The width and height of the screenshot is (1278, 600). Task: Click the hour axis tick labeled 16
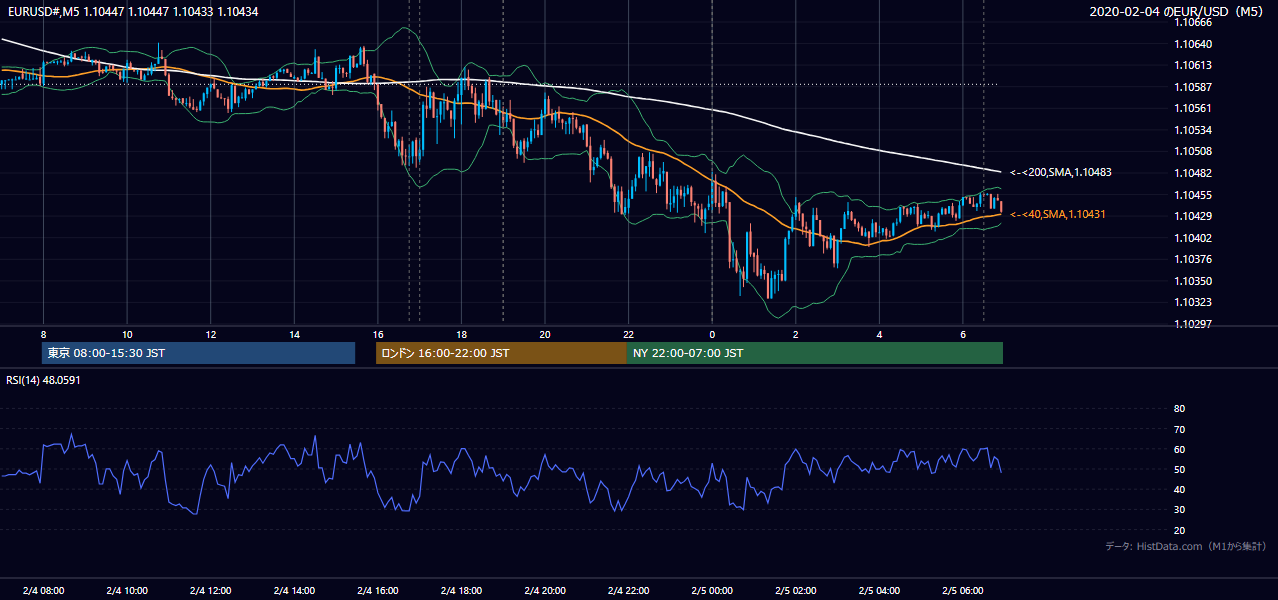coord(378,334)
